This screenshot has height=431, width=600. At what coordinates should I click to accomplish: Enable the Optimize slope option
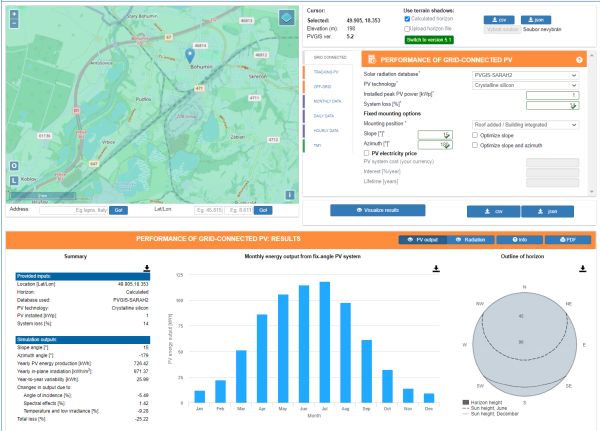click(x=475, y=135)
